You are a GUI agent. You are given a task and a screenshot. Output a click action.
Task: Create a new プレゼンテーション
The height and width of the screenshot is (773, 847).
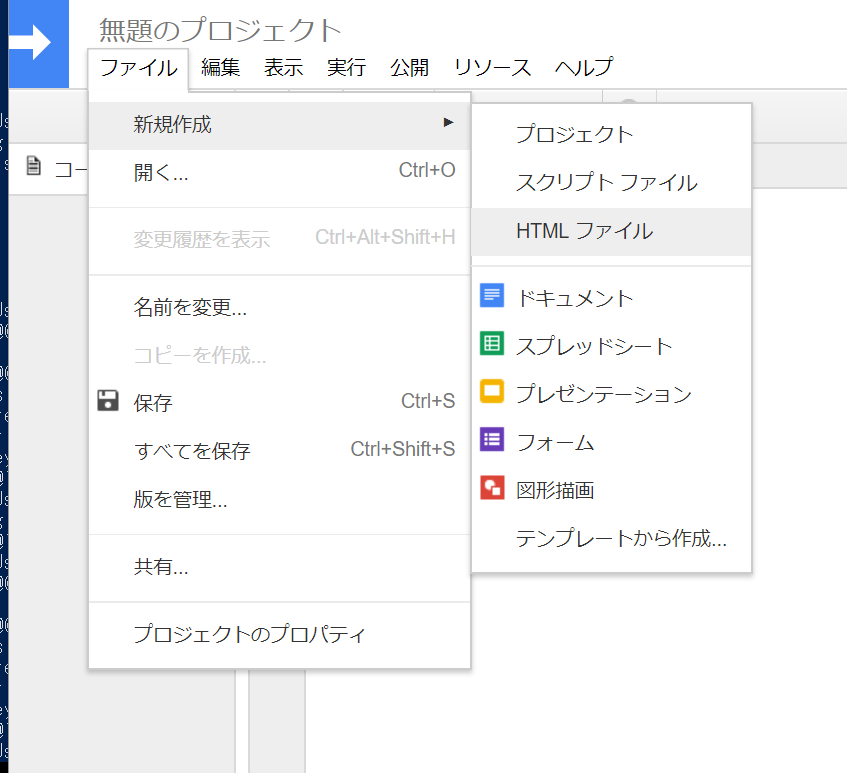point(611,395)
